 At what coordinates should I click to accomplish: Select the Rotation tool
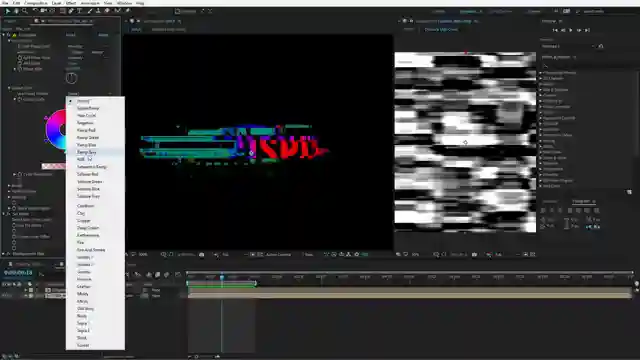[36, 11]
